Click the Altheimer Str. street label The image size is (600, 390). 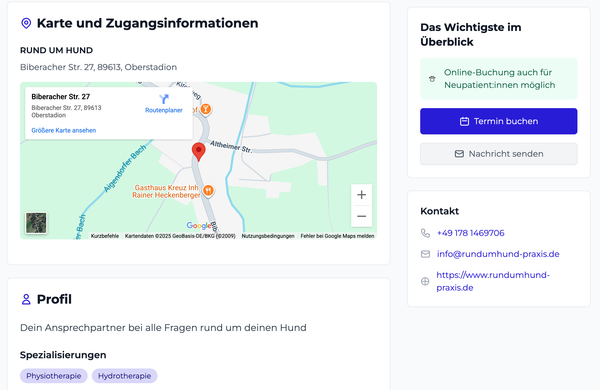point(231,147)
